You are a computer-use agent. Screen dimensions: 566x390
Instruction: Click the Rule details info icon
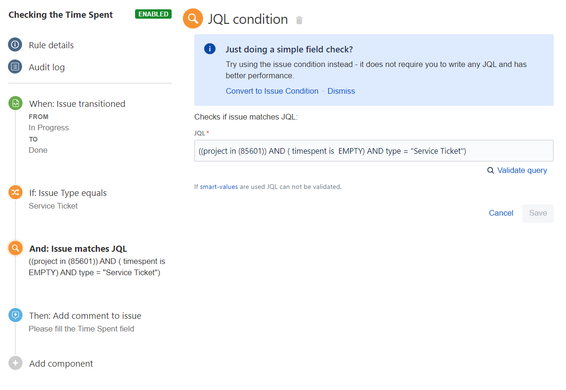click(x=15, y=45)
